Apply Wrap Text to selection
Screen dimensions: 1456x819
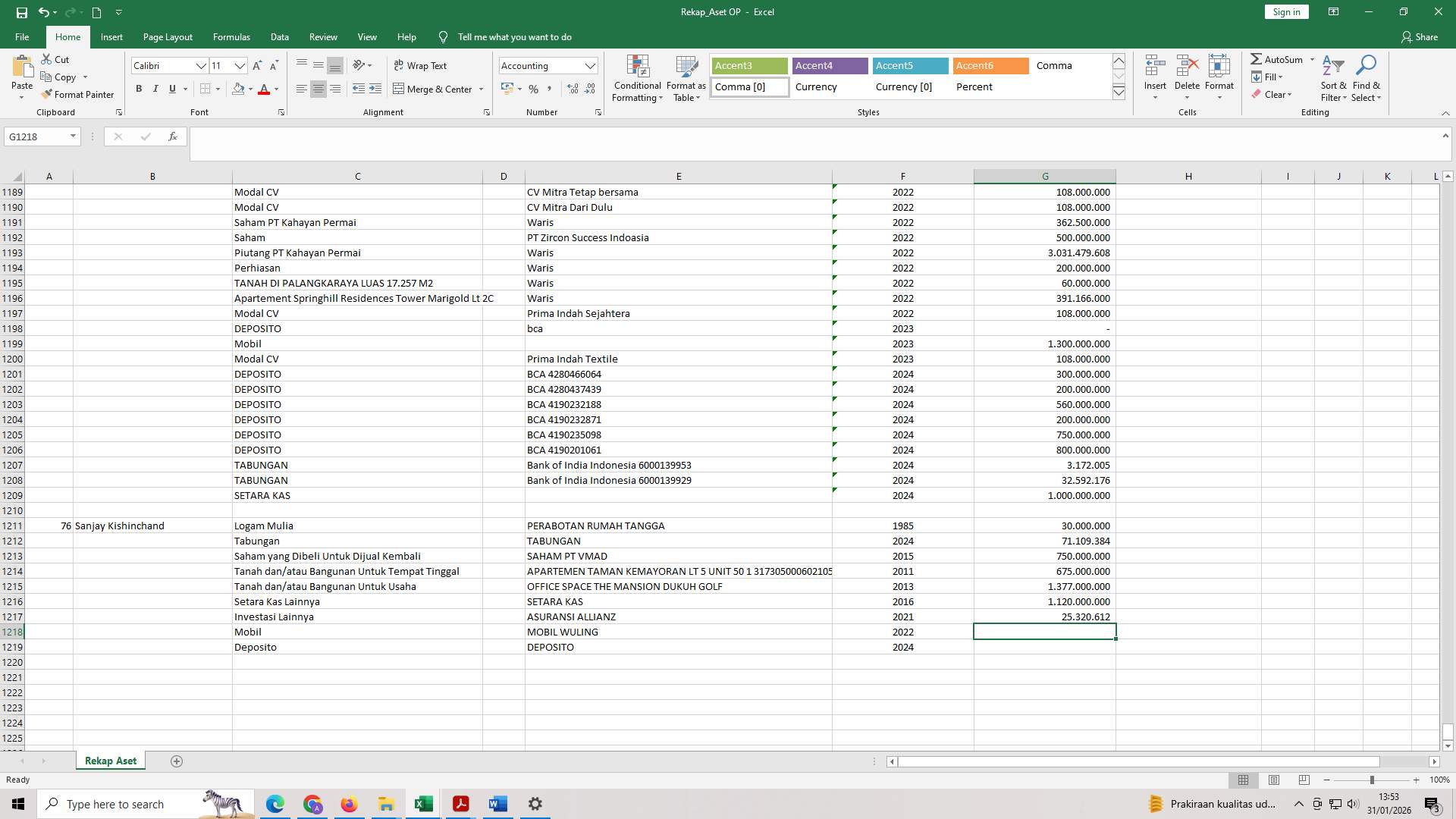[422, 65]
